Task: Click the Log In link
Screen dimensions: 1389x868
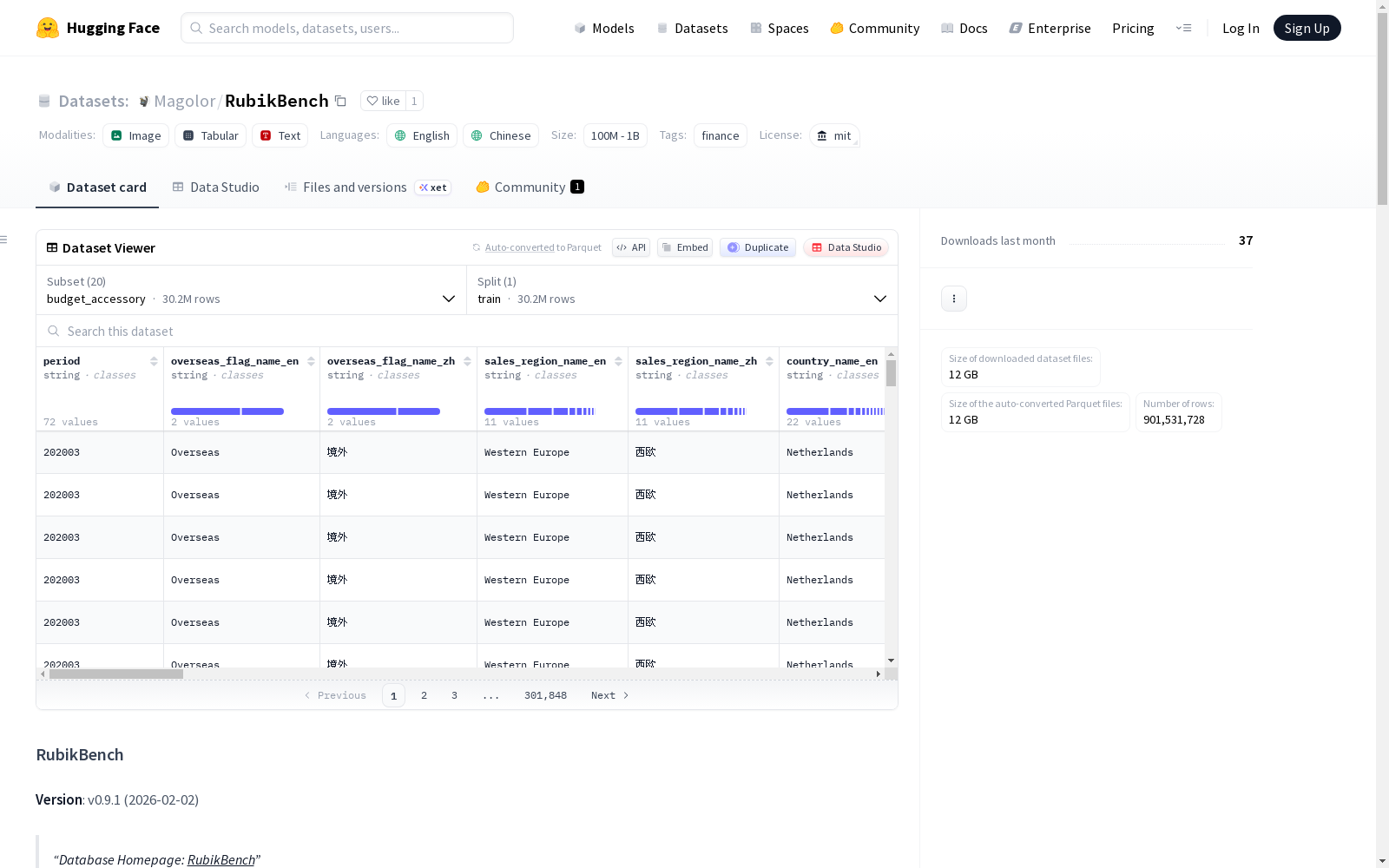Action: point(1241,28)
